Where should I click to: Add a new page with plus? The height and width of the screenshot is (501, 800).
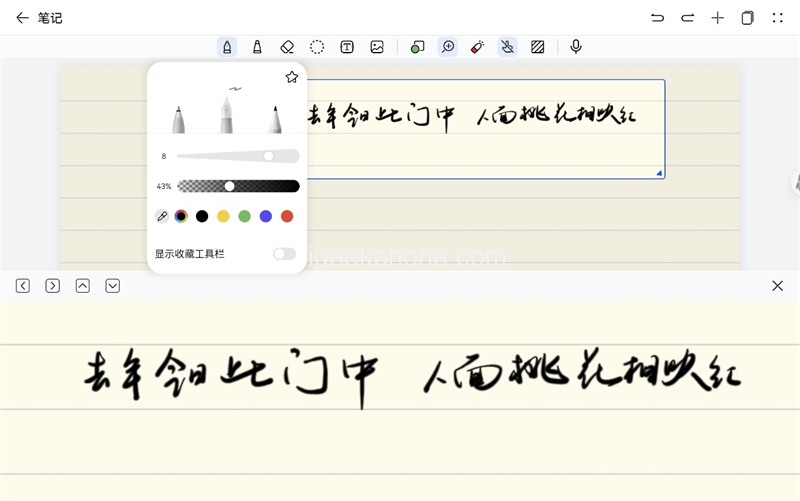[x=717, y=18]
